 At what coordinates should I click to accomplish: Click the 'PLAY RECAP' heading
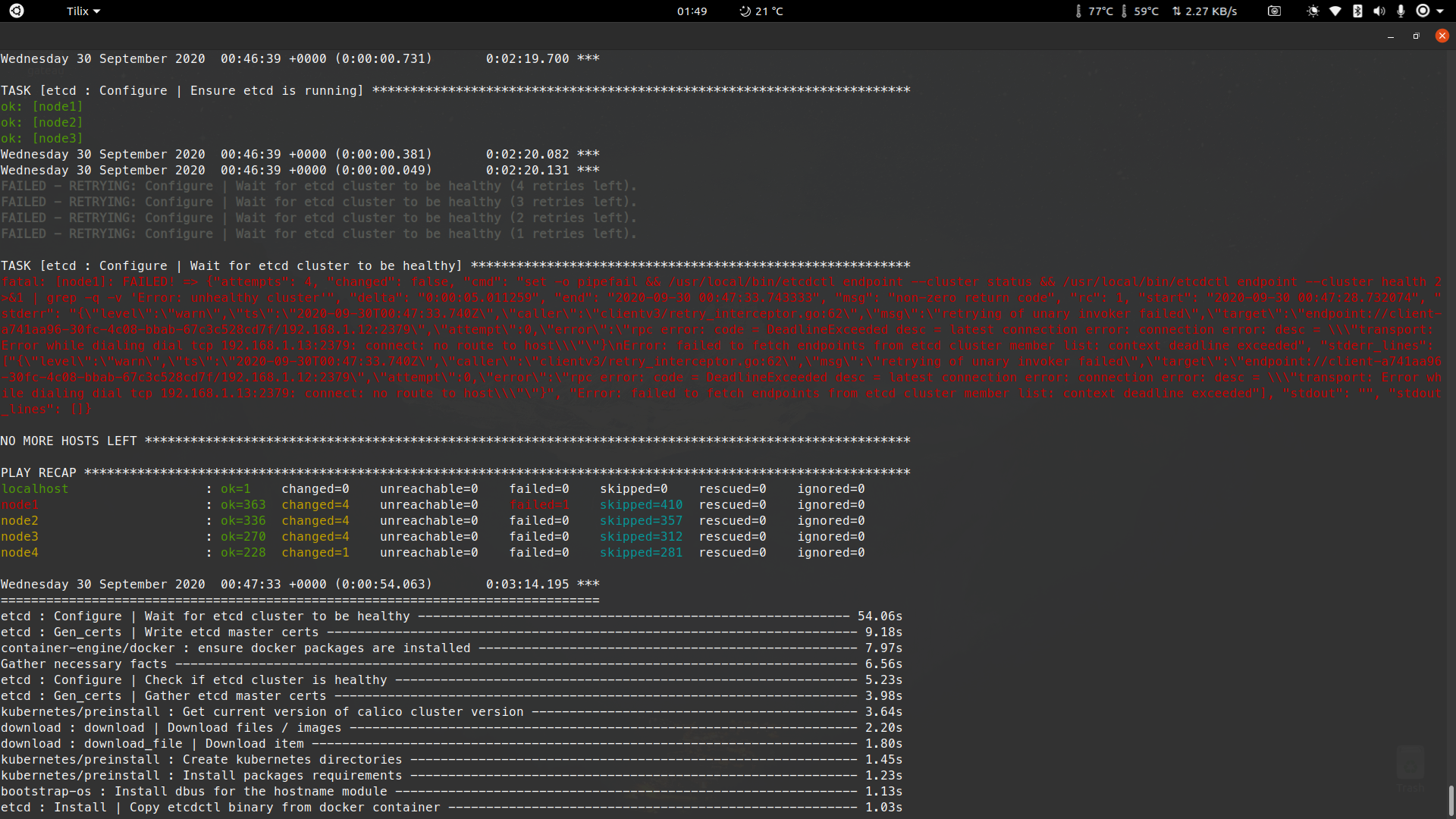click(39, 472)
